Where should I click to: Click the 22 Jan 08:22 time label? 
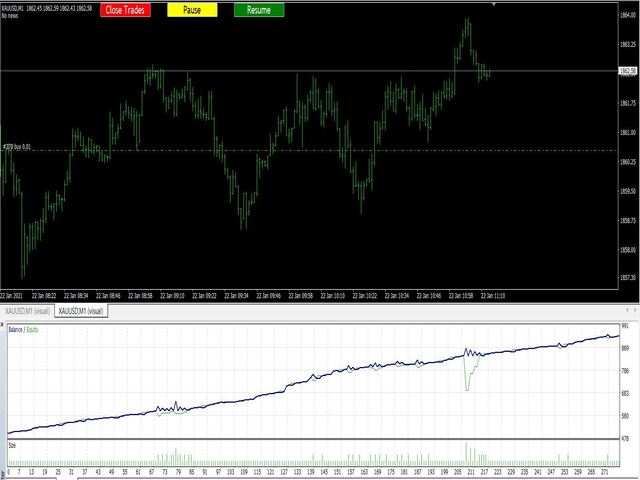tap(44, 296)
